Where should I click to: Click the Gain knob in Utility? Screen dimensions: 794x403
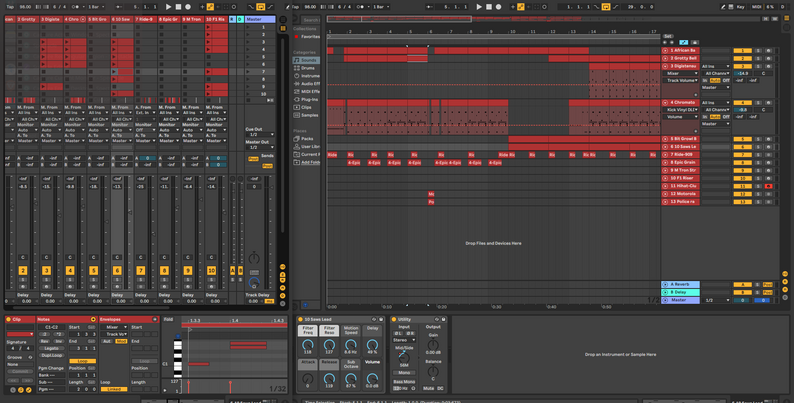pyautogui.click(x=433, y=345)
